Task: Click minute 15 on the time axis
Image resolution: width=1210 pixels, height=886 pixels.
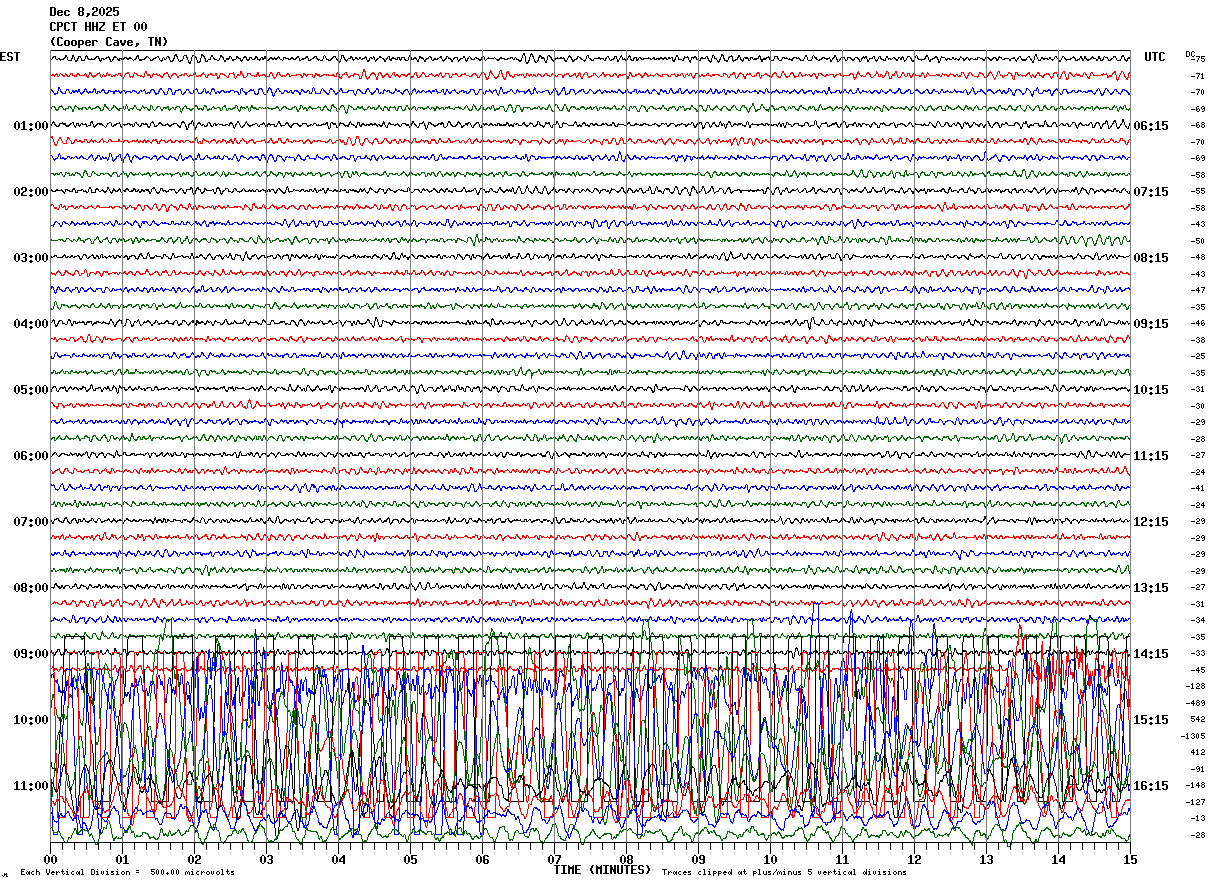Action: 1130,860
